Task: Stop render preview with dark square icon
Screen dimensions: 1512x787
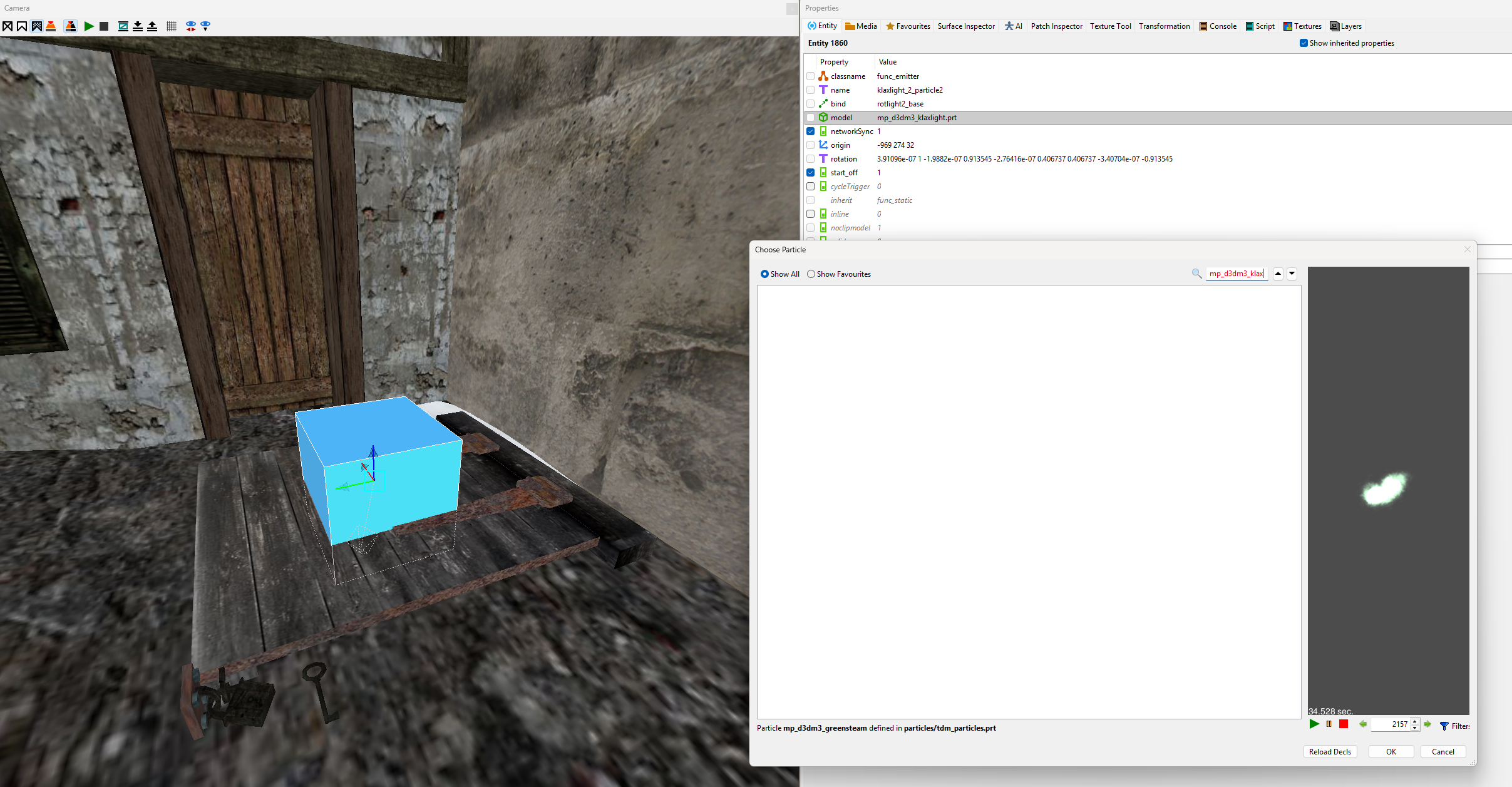Action: click(104, 26)
